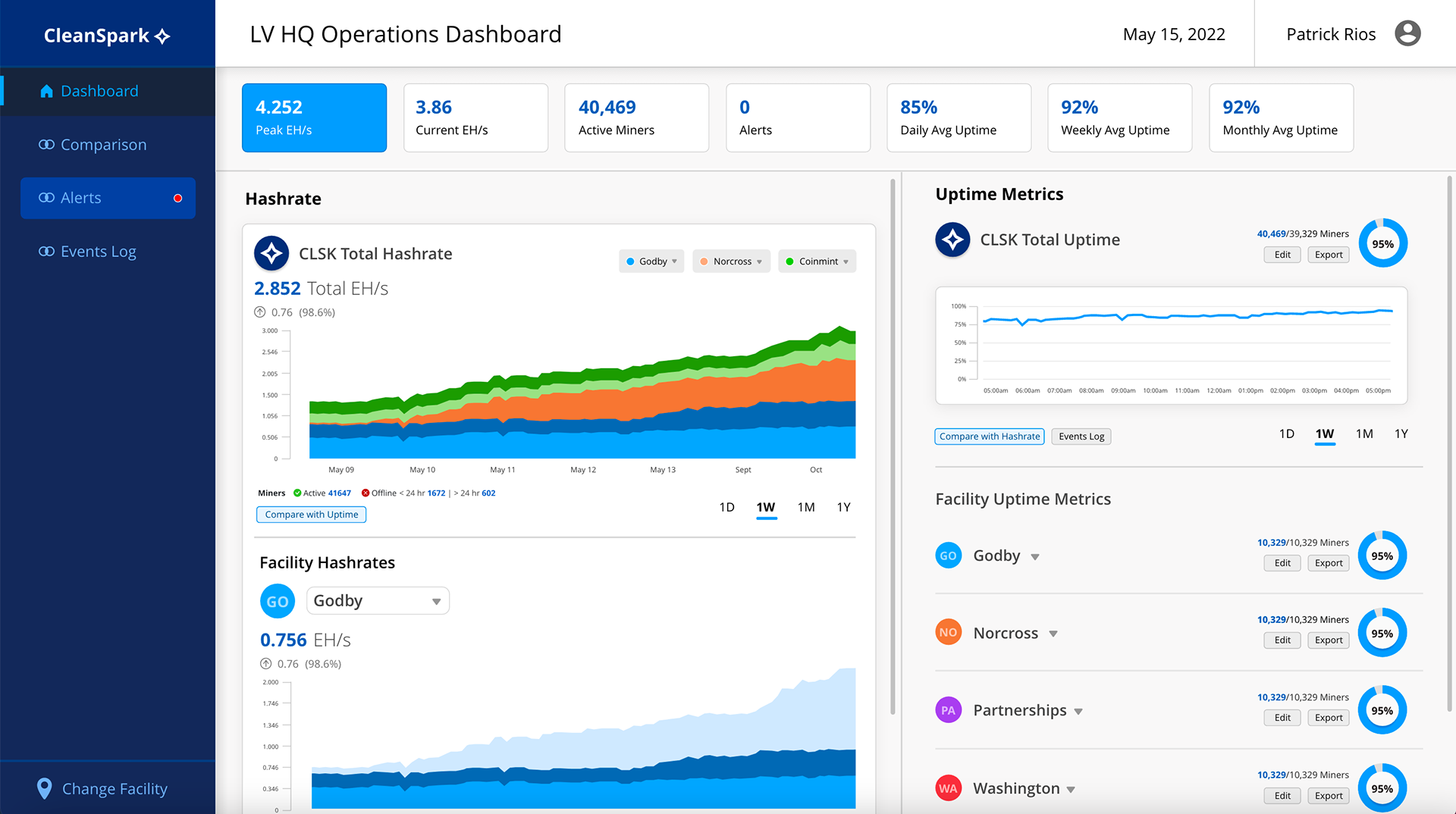Open the Comparison menu item
Viewport: 1456px width, 814px height.
pyautogui.click(x=108, y=144)
